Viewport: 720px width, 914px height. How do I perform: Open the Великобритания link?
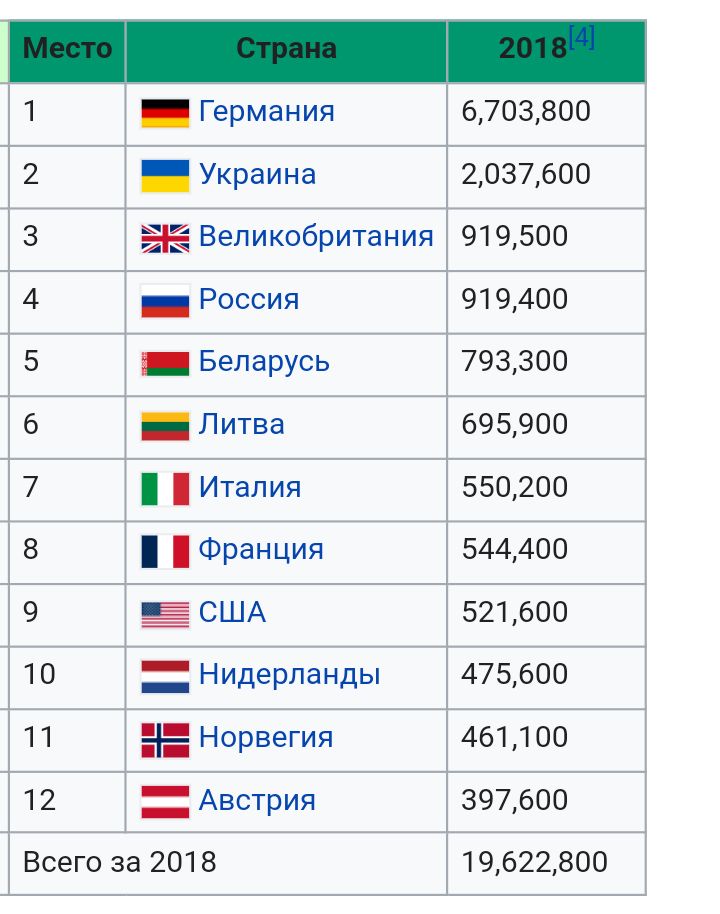coord(316,236)
